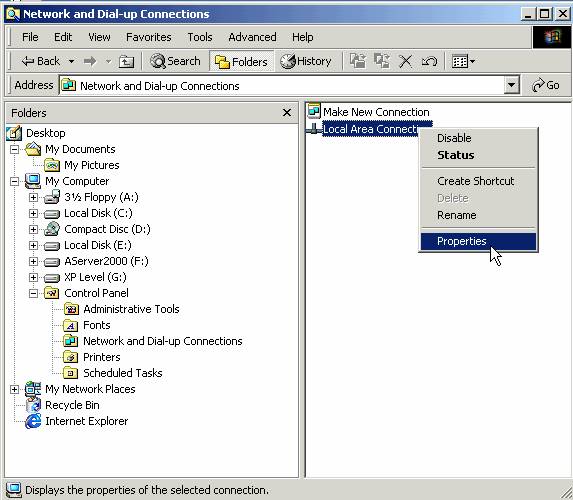
Task: Open the Advanced menu
Action: click(252, 37)
